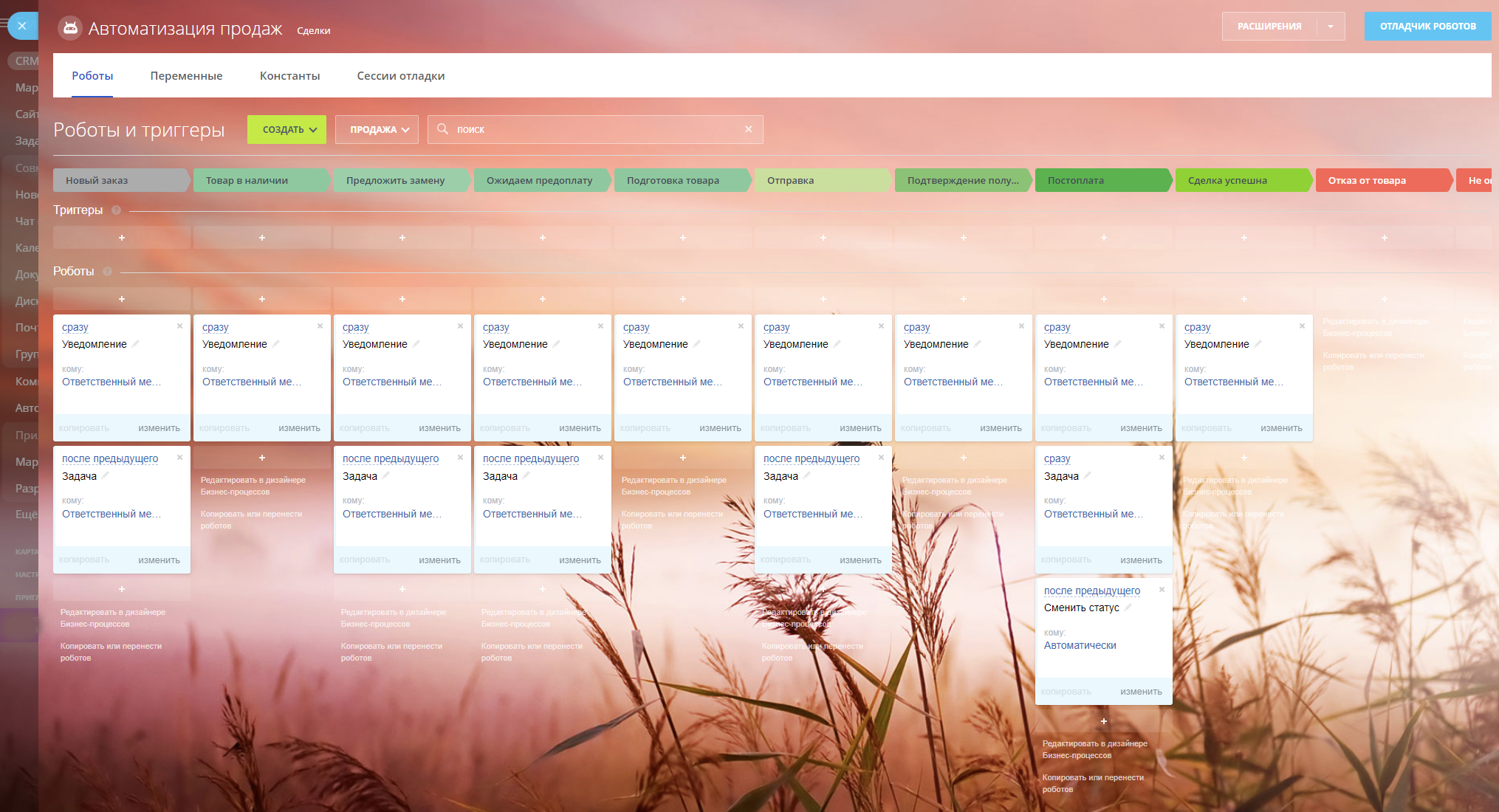Screen dimensions: 1499x812
Task: Expand the ПРОДАЖА pipeline selector
Action: pos(377,129)
